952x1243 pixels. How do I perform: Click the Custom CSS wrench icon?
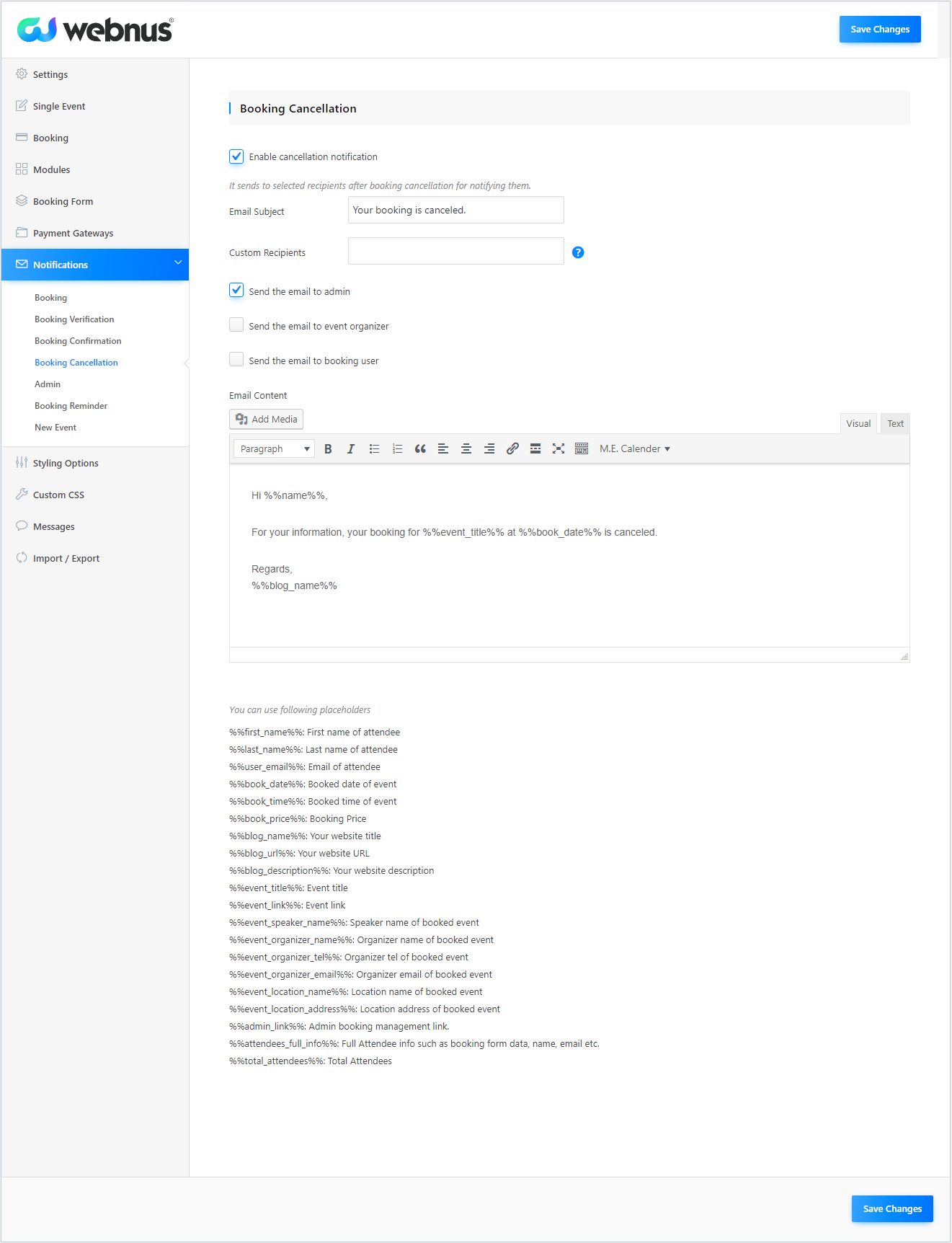[x=22, y=494]
